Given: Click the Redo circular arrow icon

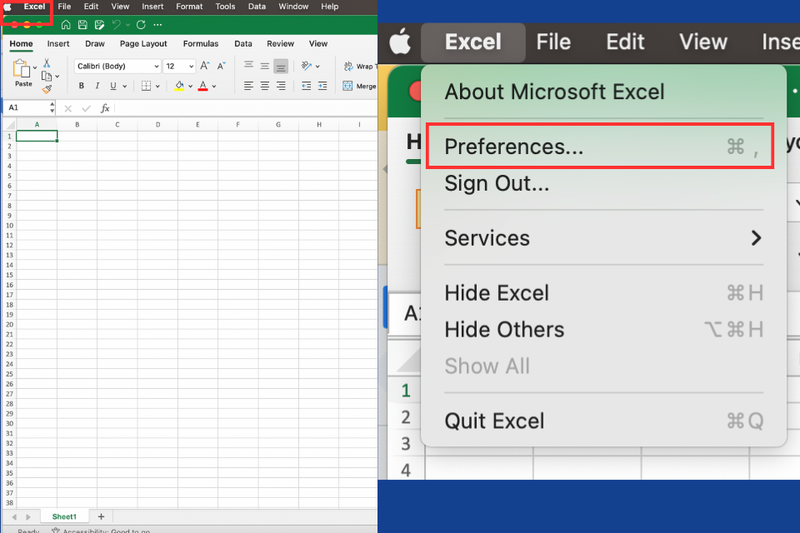Looking at the screenshot, I should [141, 24].
